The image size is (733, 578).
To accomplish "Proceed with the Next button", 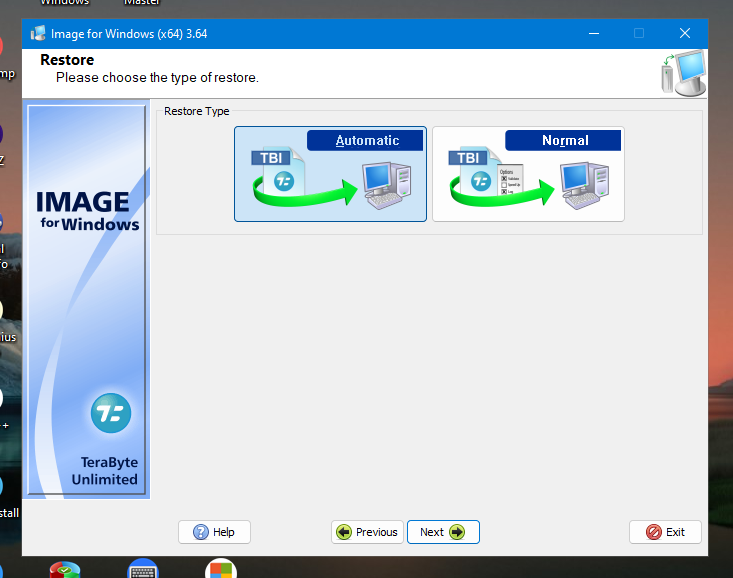I will pyautogui.click(x=443, y=532).
